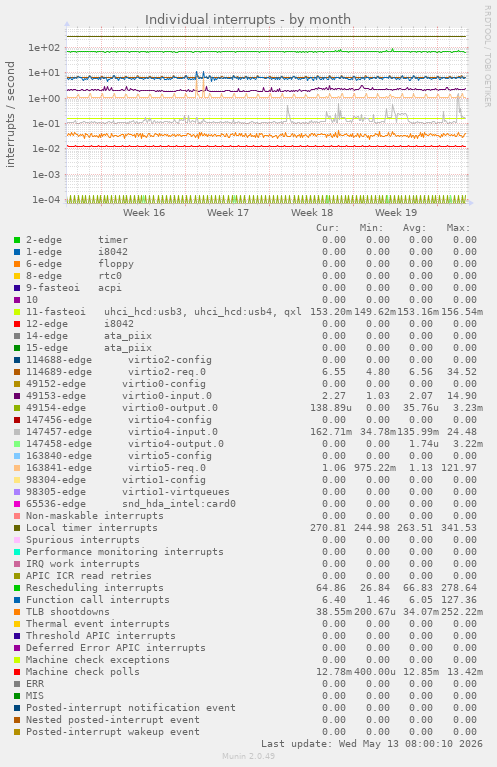
Task: Click the red Machine check polls swatch
Action: (17, 672)
